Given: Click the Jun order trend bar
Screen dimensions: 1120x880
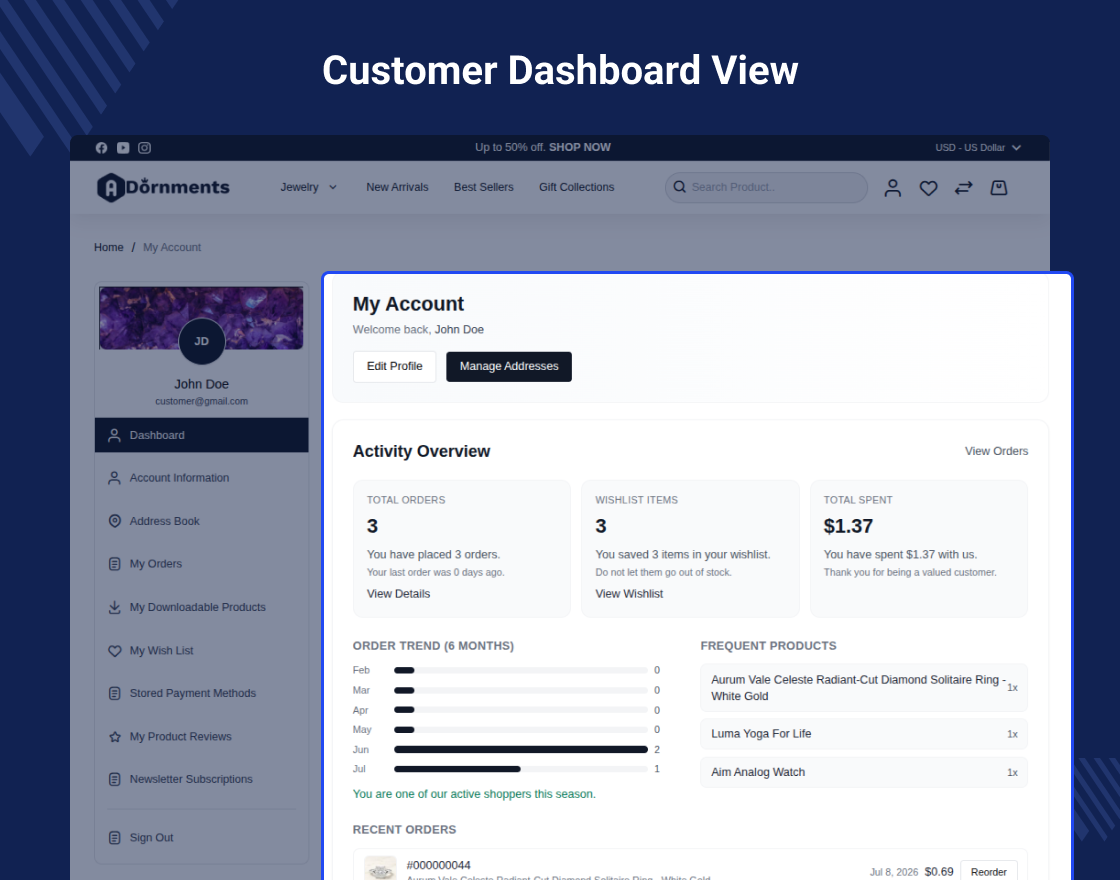Looking at the screenshot, I should pyautogui.click(x=521, y=749).
